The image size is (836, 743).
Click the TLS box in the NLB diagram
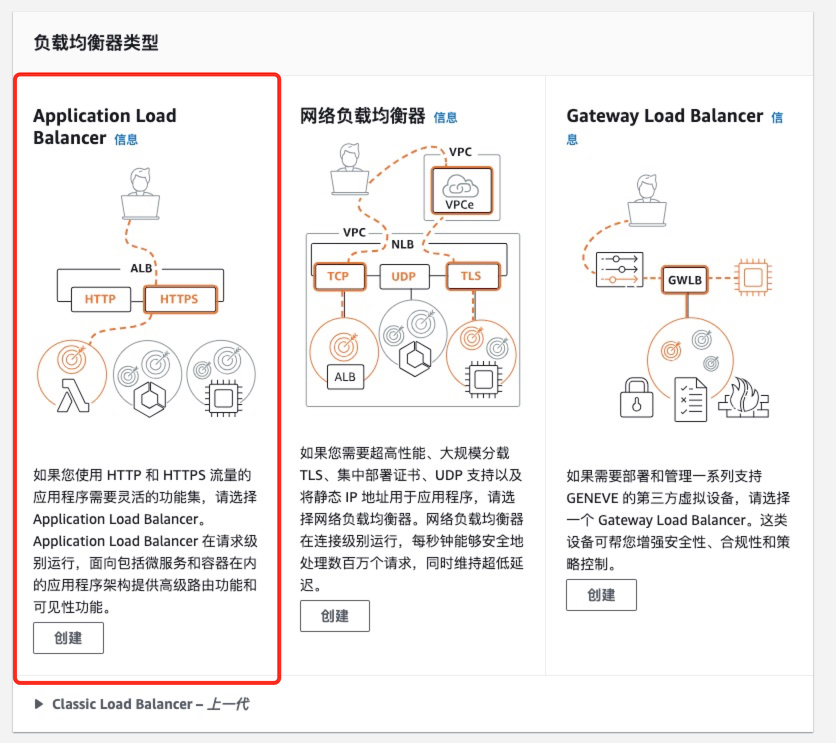pyautogui.click(x=472, y=276)
